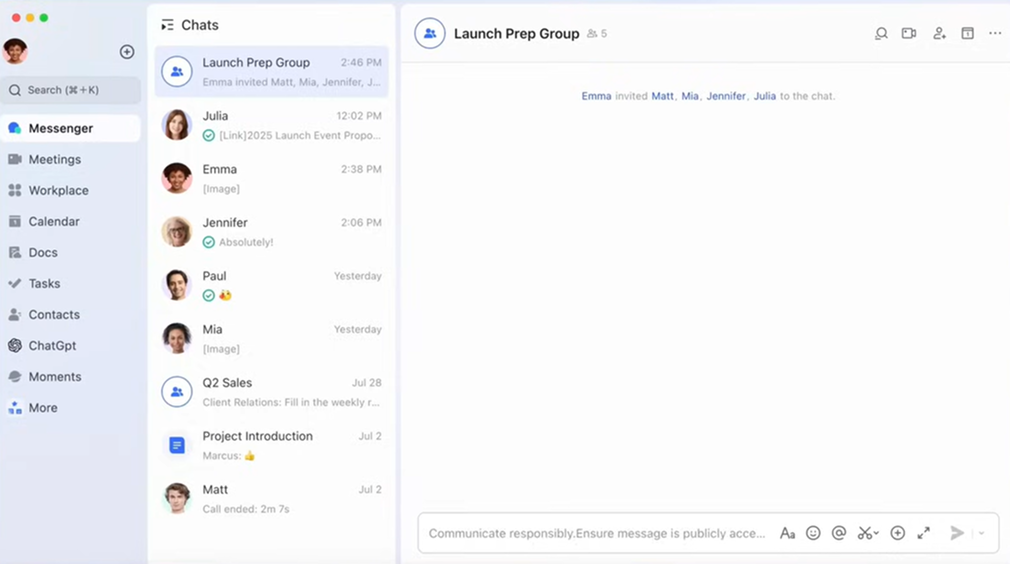This screenshot has height=564, width=1010.
Task: Expand the scissors screenshot dropdown
Action: click(x=877, y=534)
